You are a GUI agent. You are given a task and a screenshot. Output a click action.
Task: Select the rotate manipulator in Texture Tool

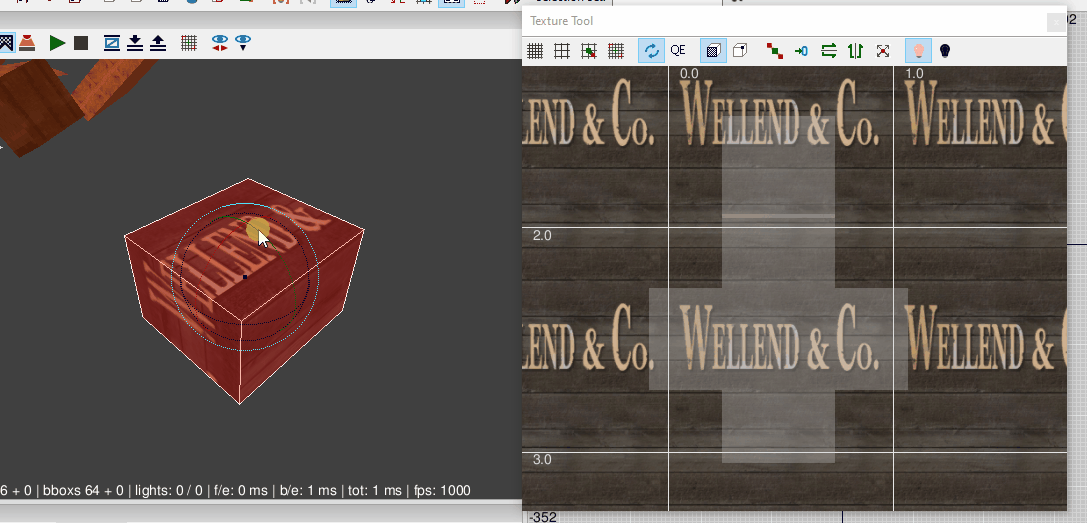pyautogui.click(x=651, y=50)
